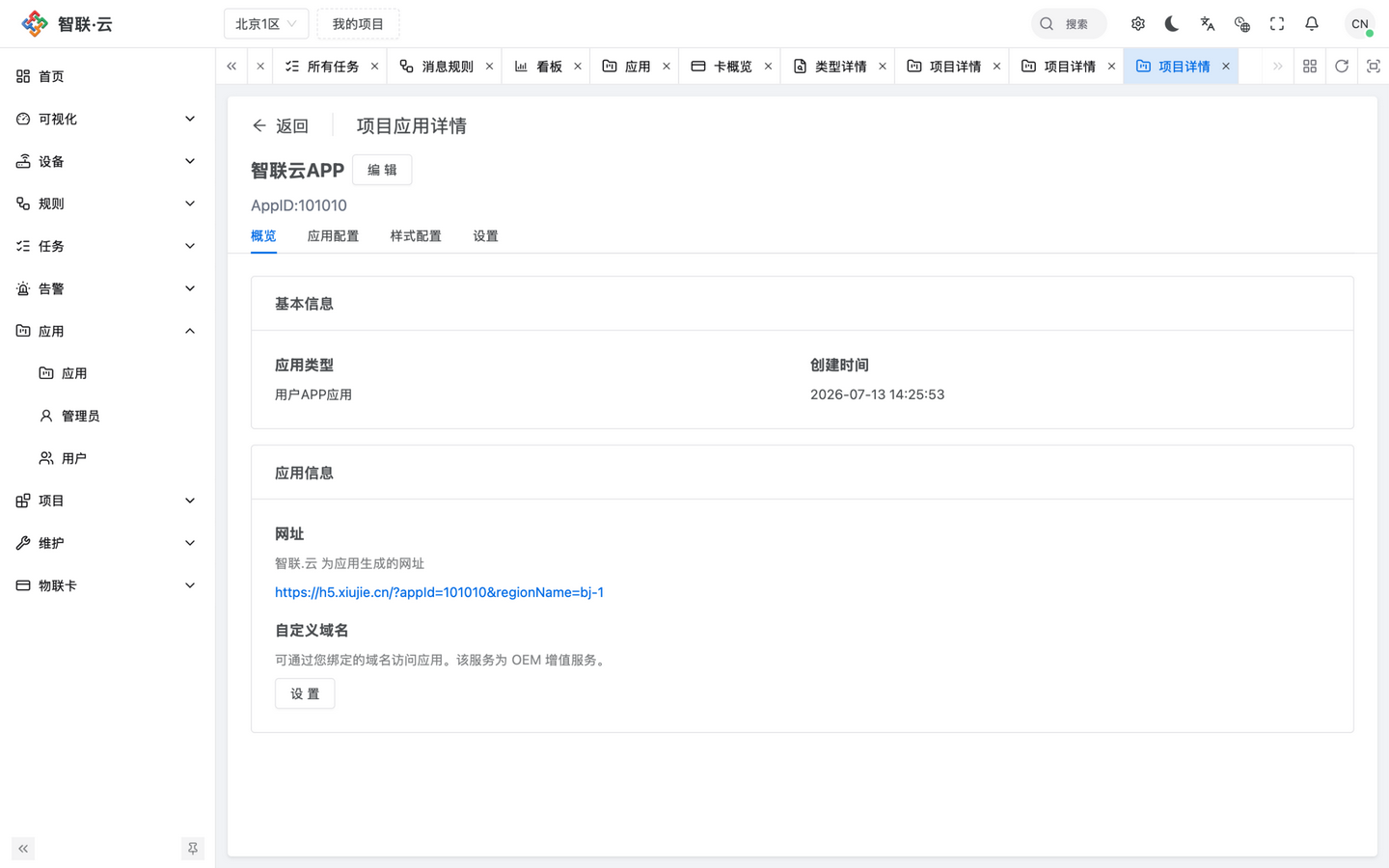The image size is (1389, 868).
Task: Open the 应用配置 tab
Action: tap(333, 236)
